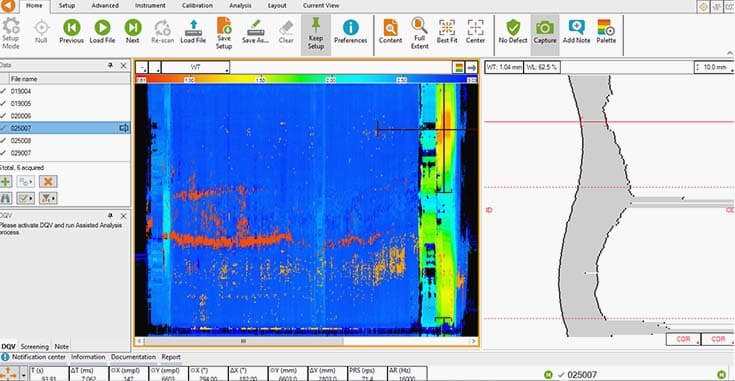Toggle check mark for file 019005
The image size is (735, 381).
pos(3,103)
